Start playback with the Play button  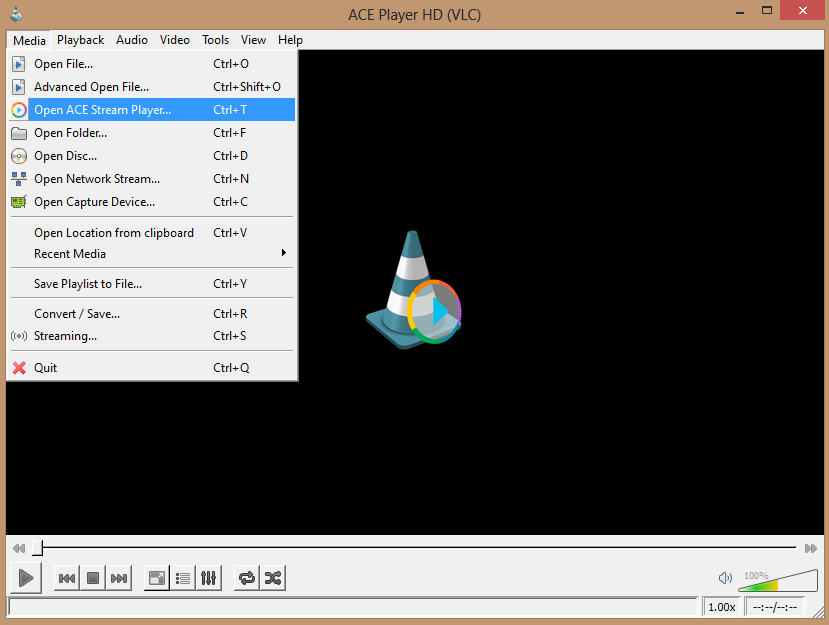25,578
